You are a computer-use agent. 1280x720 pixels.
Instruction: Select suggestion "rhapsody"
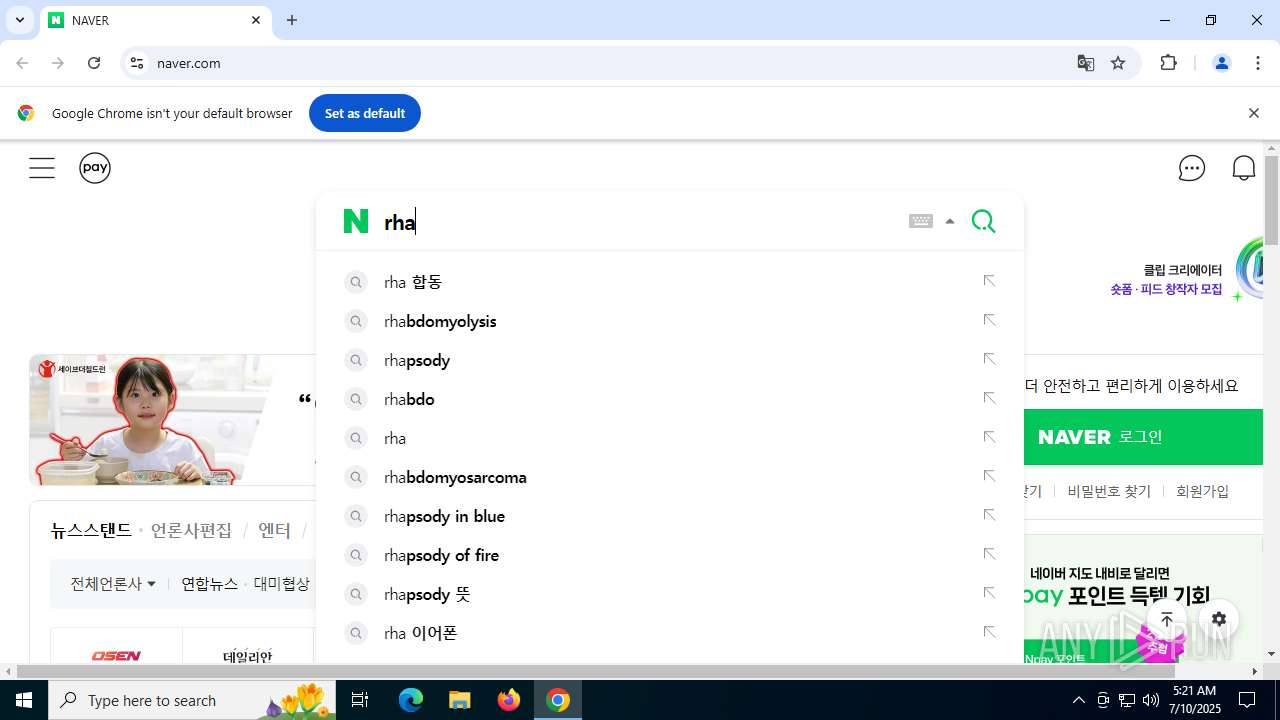[417, 360]
